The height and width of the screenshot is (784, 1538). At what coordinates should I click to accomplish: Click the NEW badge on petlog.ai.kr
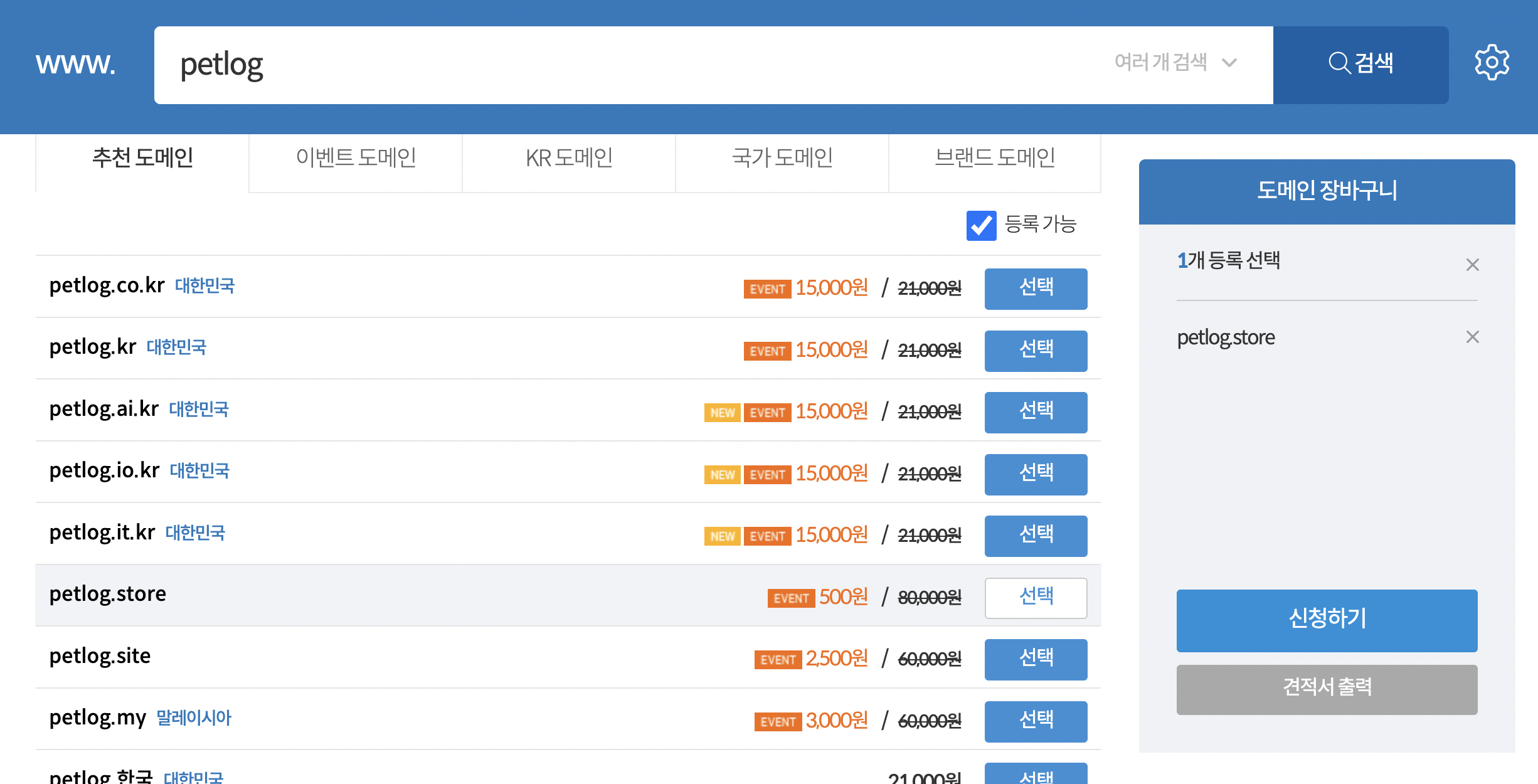pos(722,413)
